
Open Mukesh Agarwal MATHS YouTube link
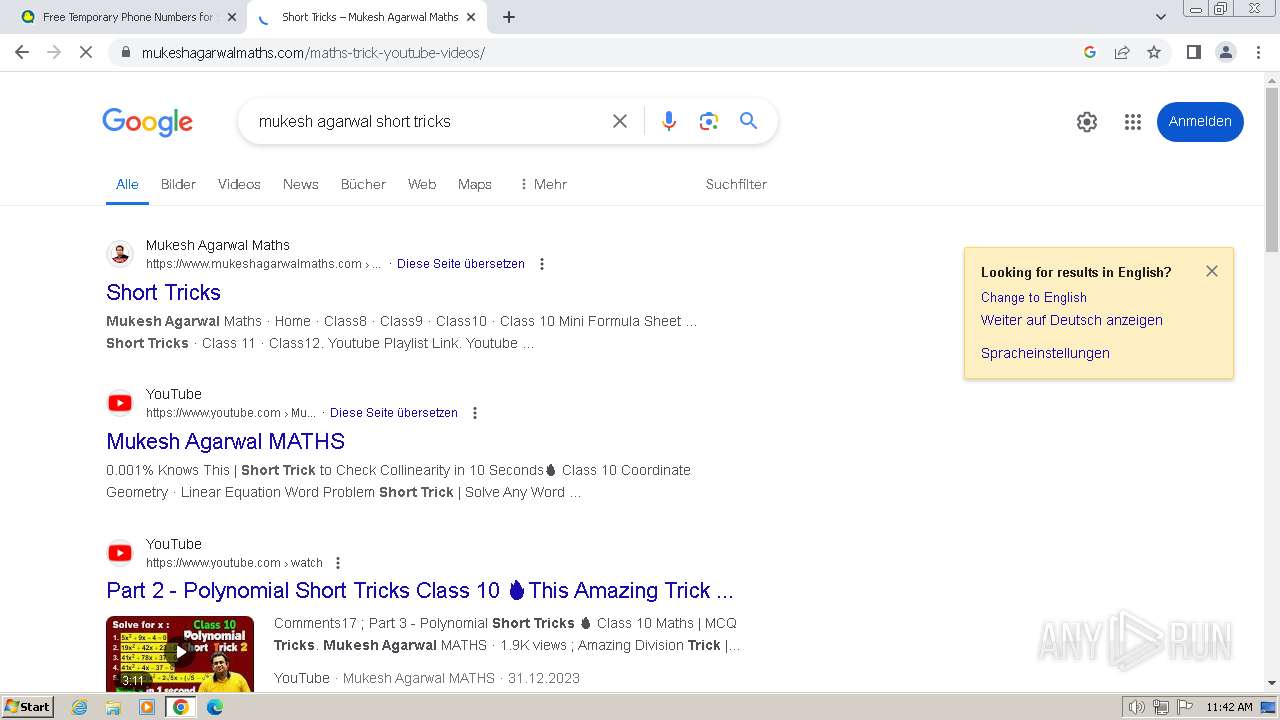(225, 441)
